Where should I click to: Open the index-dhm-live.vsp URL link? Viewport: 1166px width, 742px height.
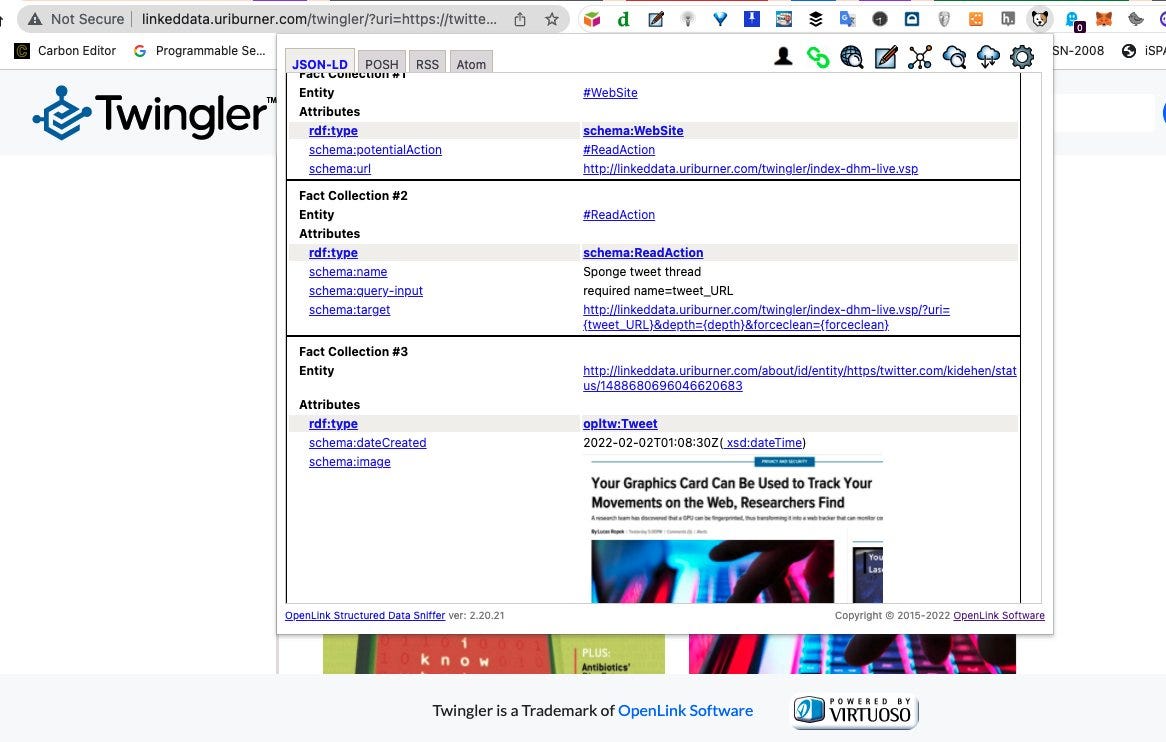(750, 169)
